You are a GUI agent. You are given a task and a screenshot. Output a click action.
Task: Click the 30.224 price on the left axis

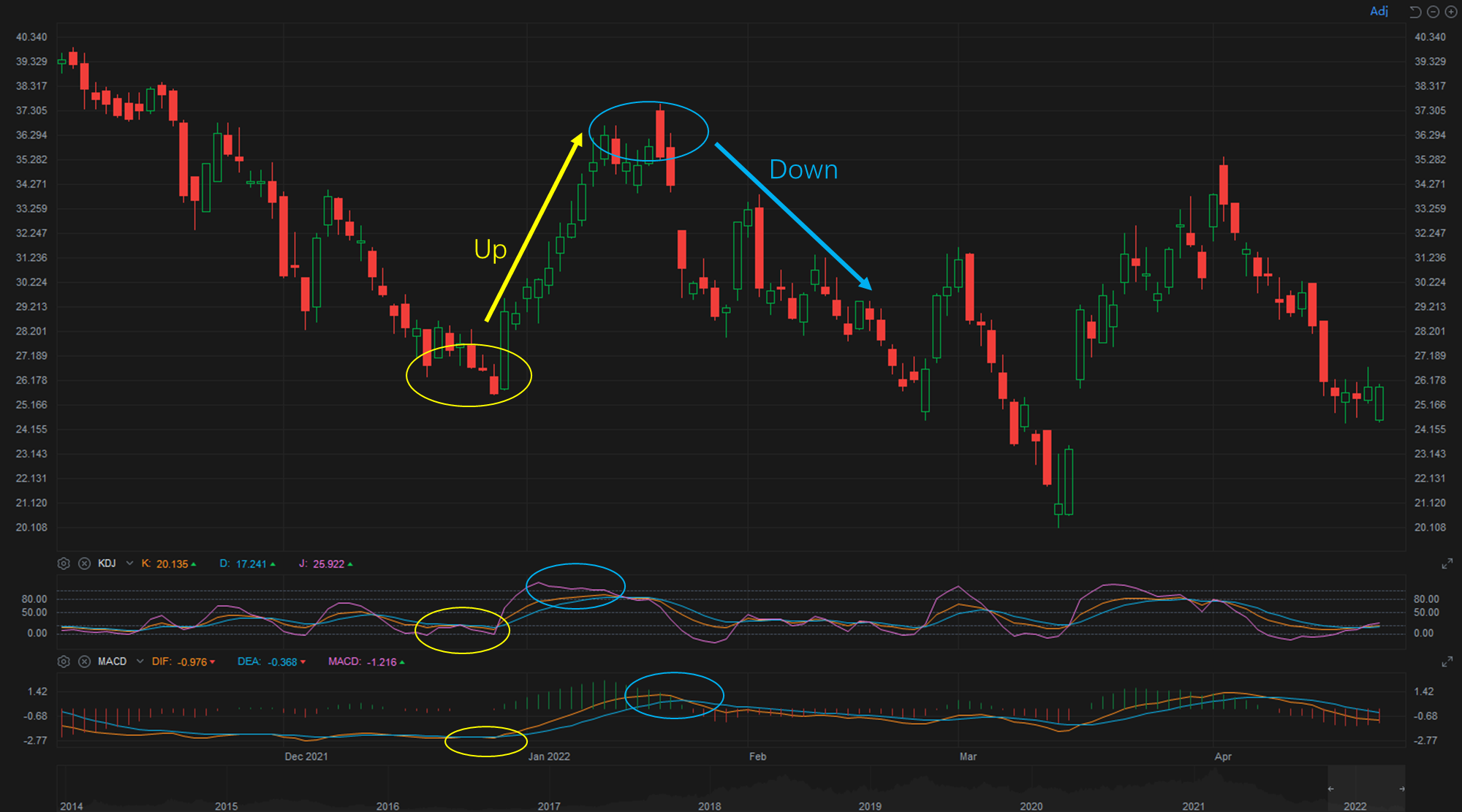pyautogui.click(x=31, y=282)
